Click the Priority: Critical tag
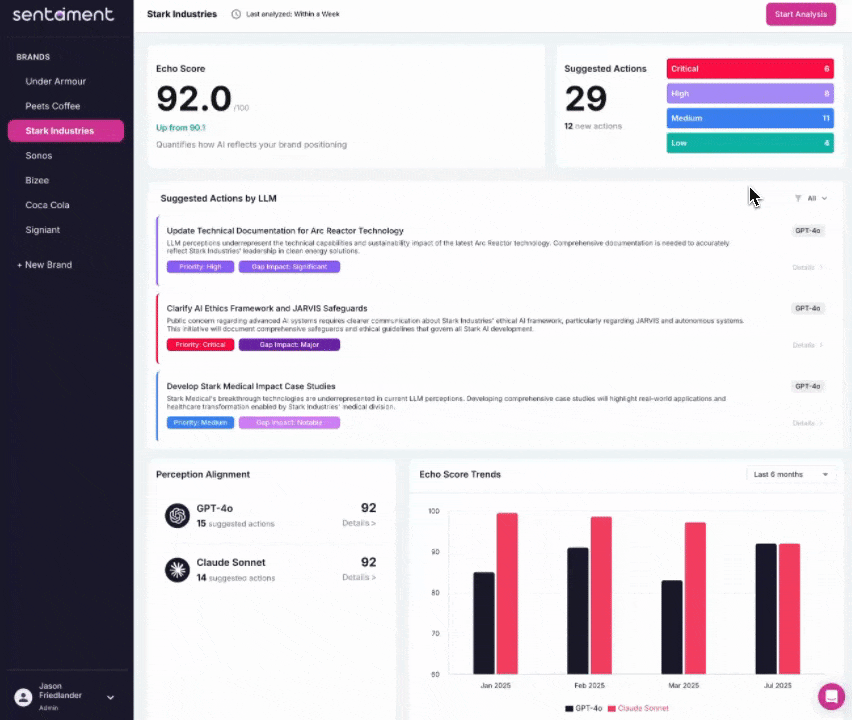 [201, 345]
